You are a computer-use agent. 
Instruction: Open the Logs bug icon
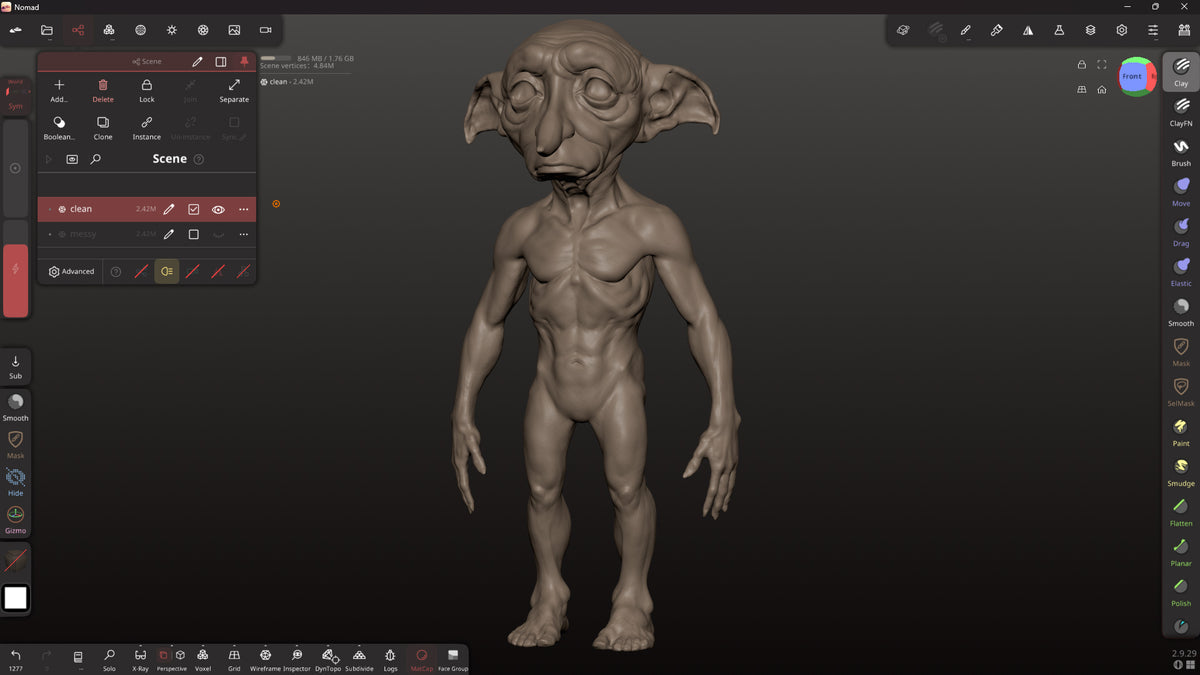[x=390, y=659]
